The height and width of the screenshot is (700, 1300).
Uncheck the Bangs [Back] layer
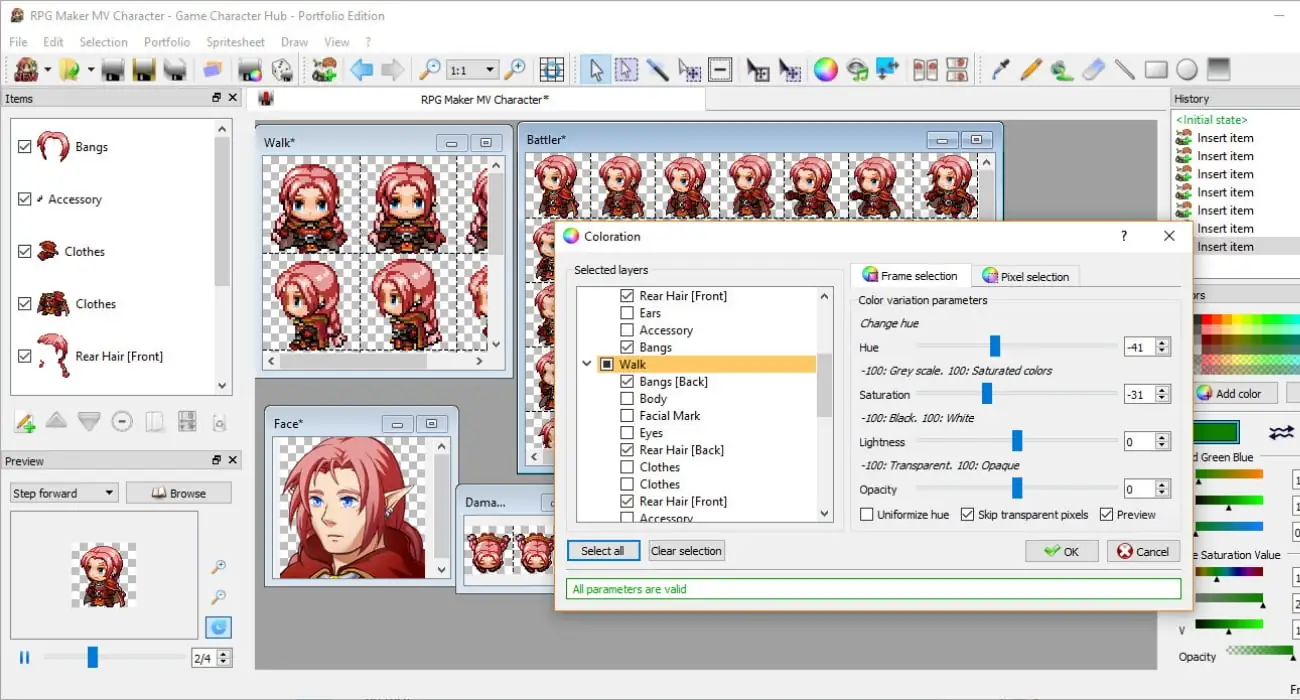click(x=627, y=381)
